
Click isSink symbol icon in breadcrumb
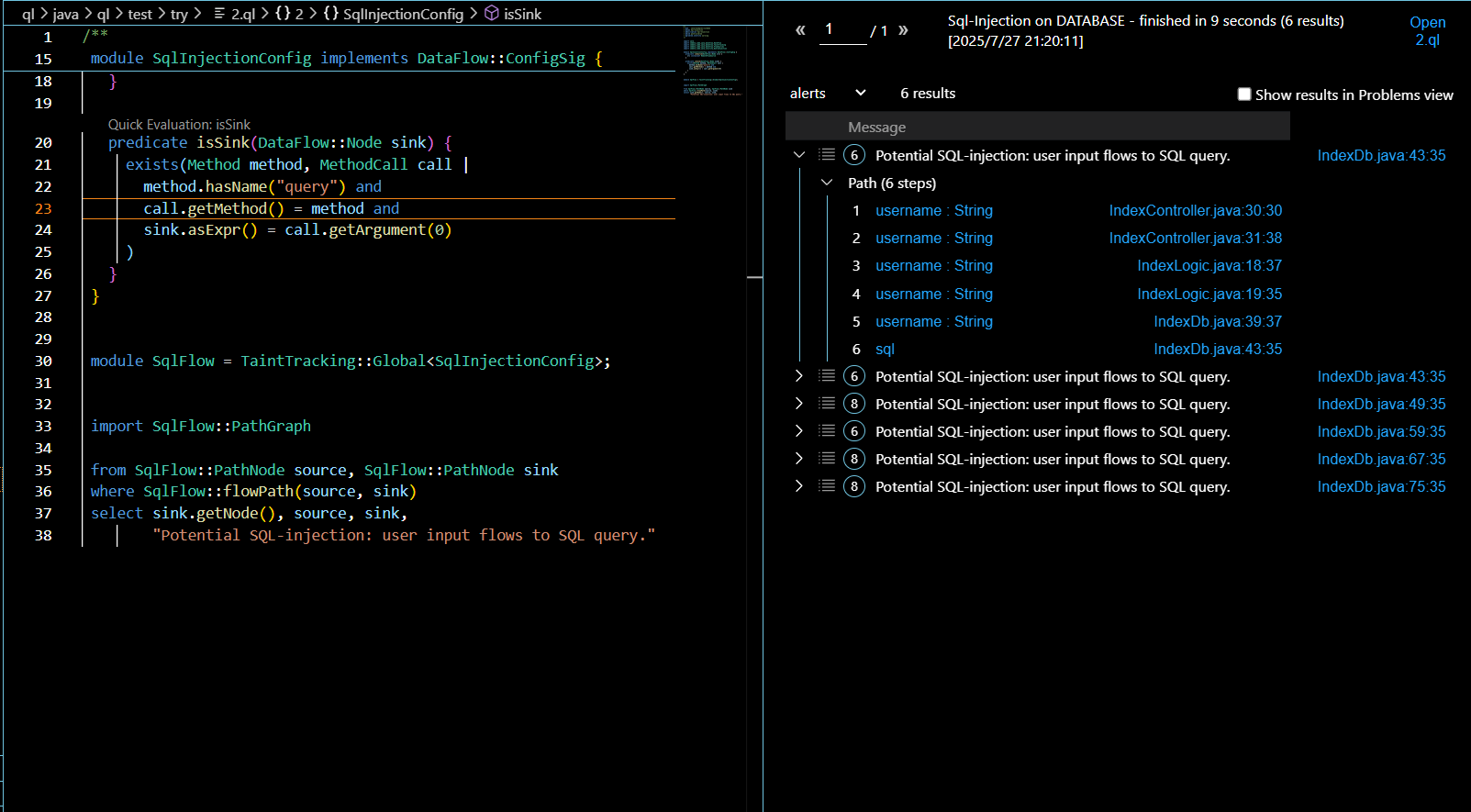click(x=492, y=14)
